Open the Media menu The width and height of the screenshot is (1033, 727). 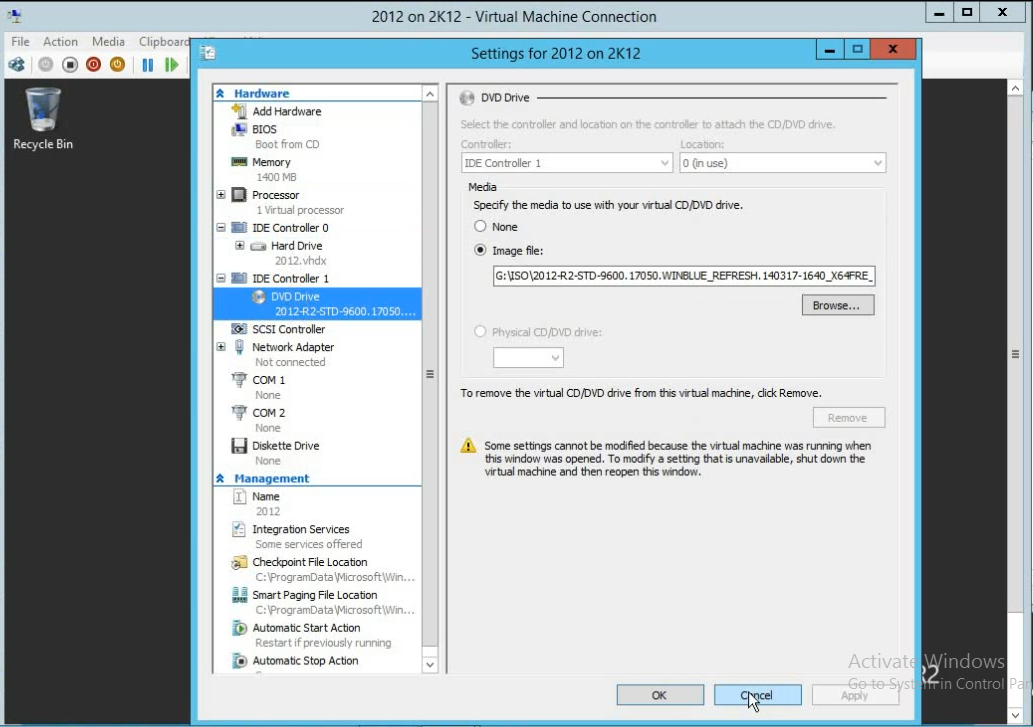pos(108,41)
